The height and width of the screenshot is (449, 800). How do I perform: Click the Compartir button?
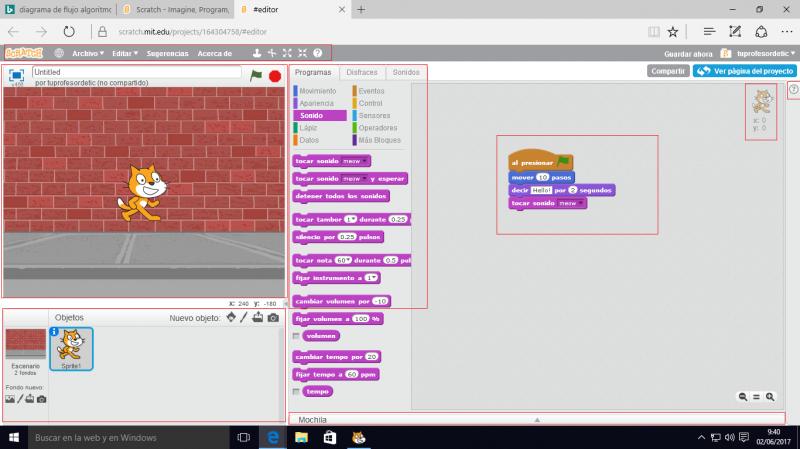point(668,71)
